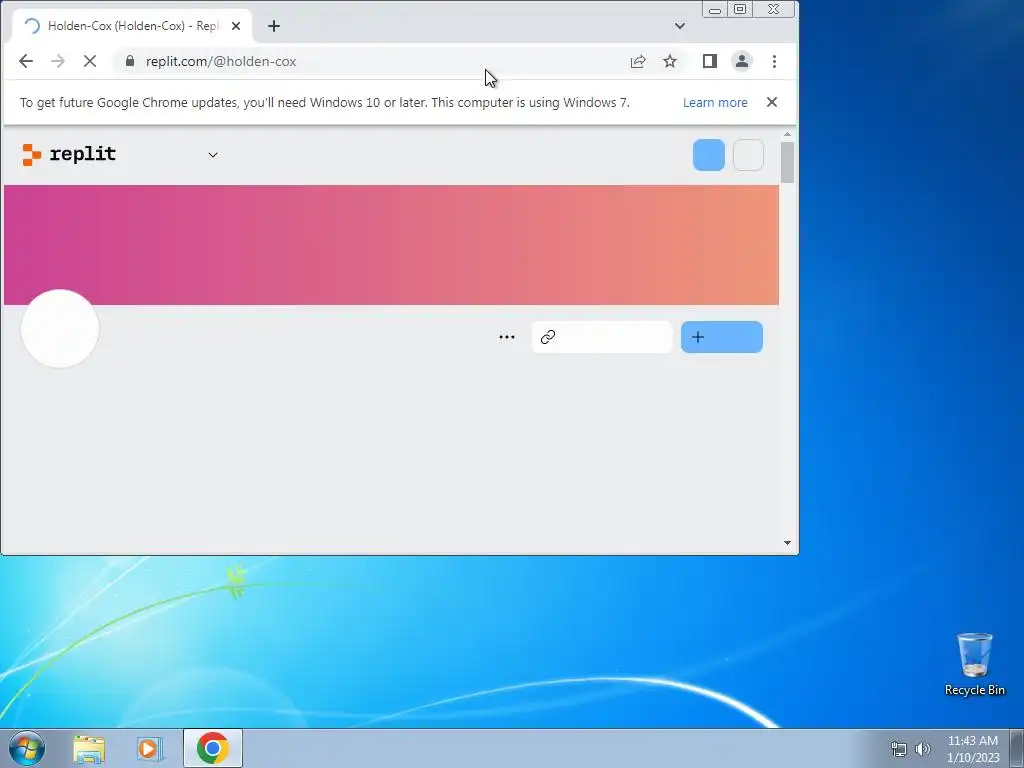Restore down the Chrome window
1024x768 pixels.
[x=740, y=9]
